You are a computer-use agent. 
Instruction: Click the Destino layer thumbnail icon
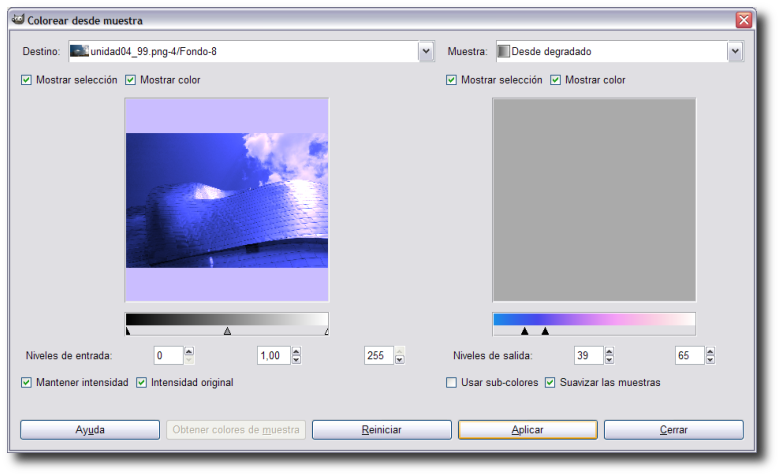click(79, 51)
